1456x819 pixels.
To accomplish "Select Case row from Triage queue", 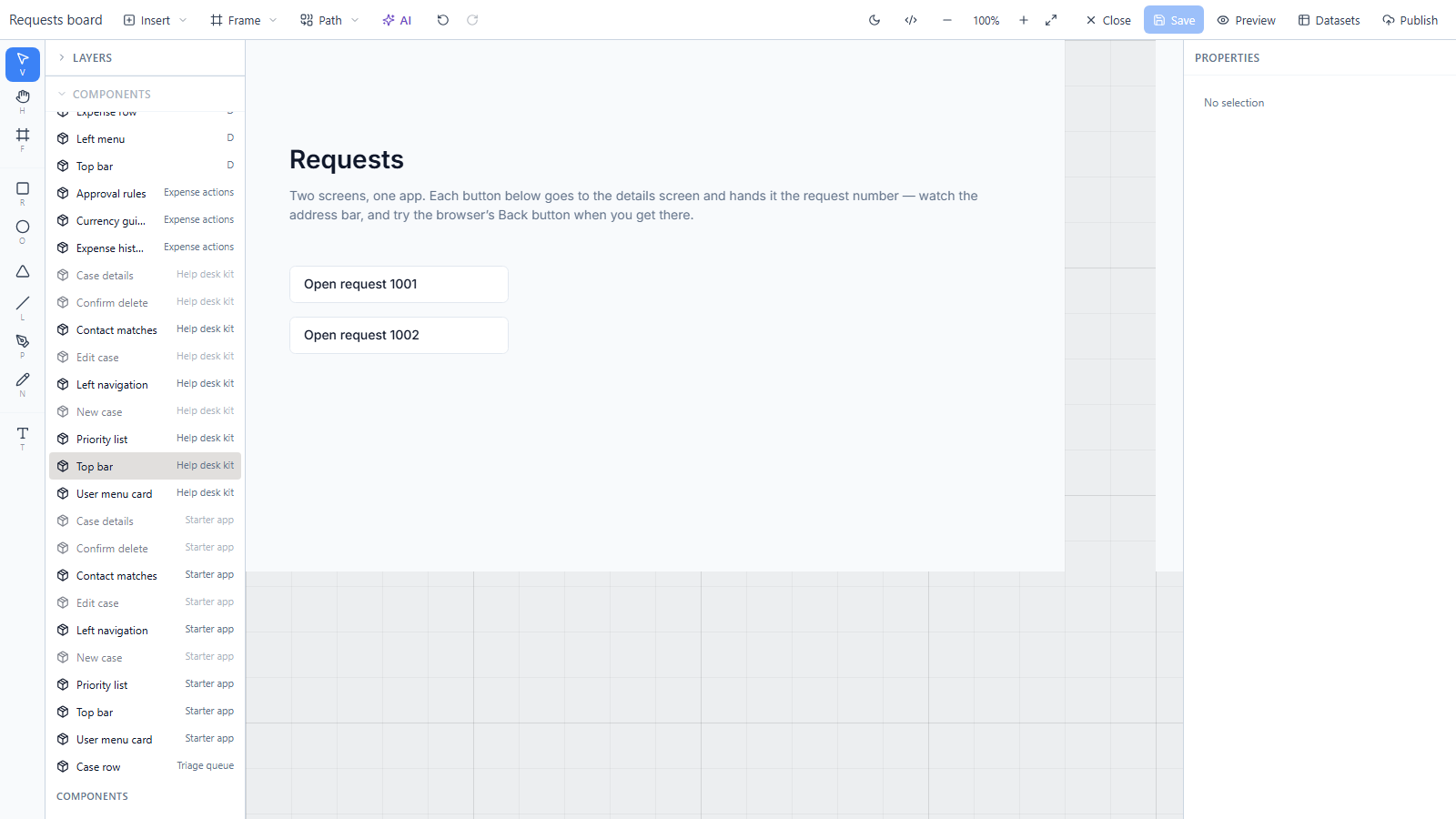I will [x=146, y=766].
